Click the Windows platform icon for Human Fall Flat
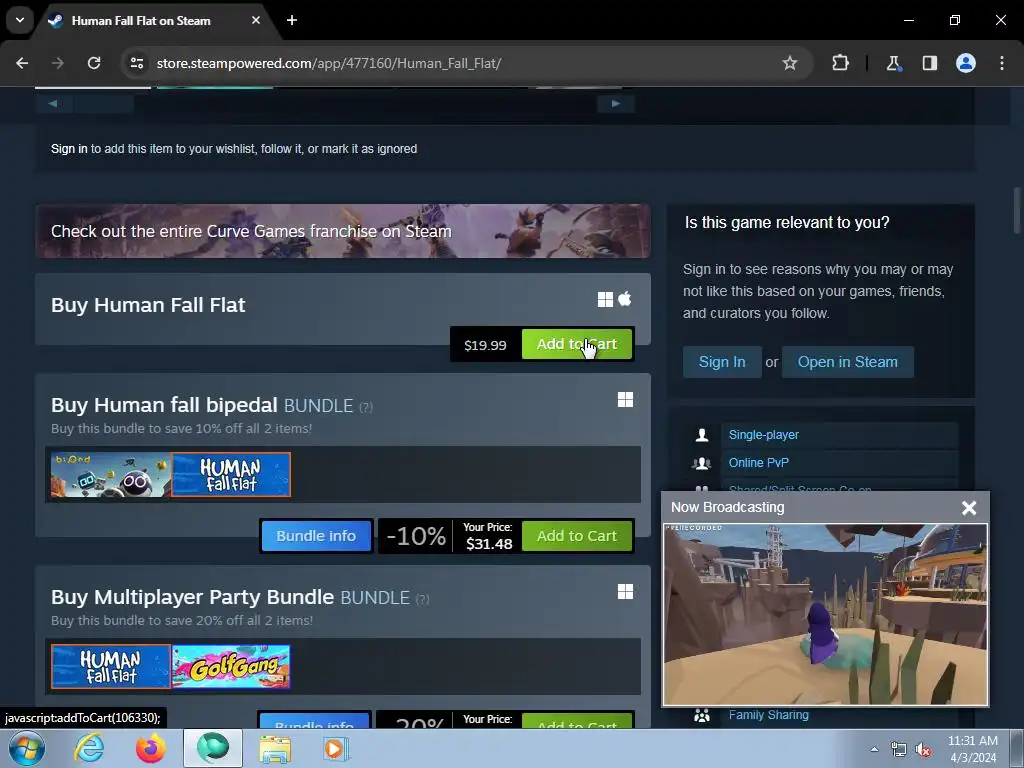 coord(605,299)
